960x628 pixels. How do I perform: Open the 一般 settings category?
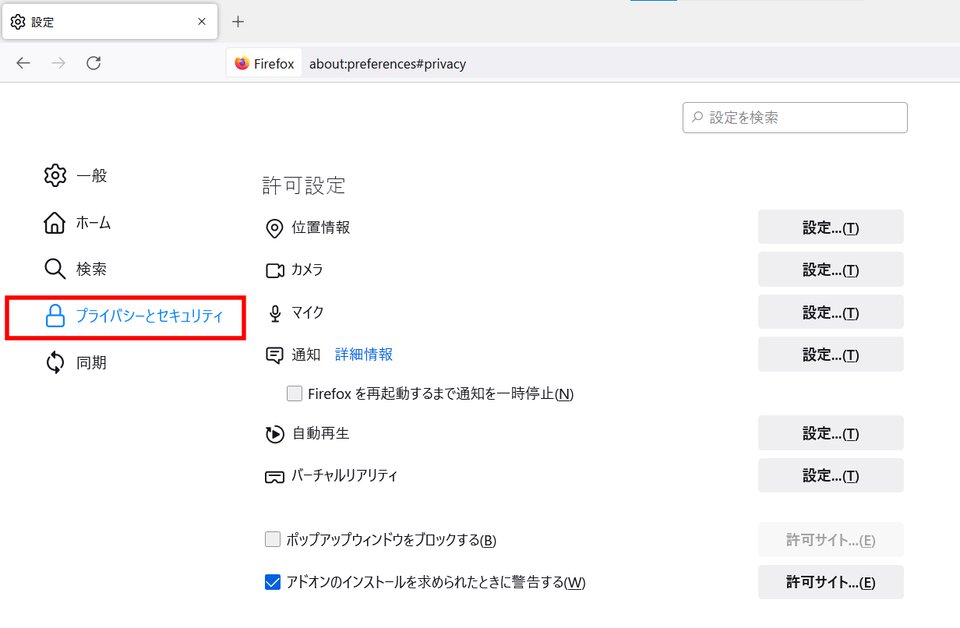point(76,176)
